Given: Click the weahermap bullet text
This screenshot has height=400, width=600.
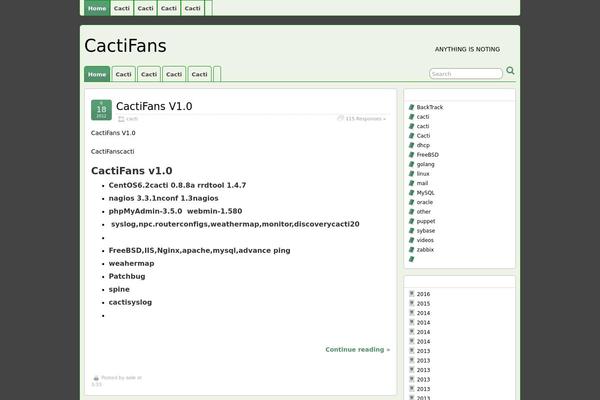Looking at the screenshot, I should click(x=131, y=263).
